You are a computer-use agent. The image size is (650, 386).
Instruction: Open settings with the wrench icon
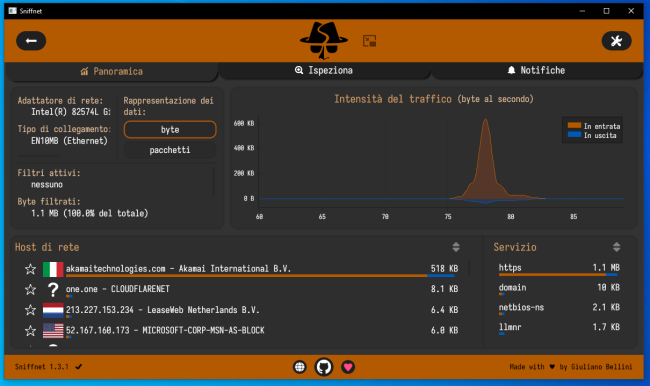[616, 41]
